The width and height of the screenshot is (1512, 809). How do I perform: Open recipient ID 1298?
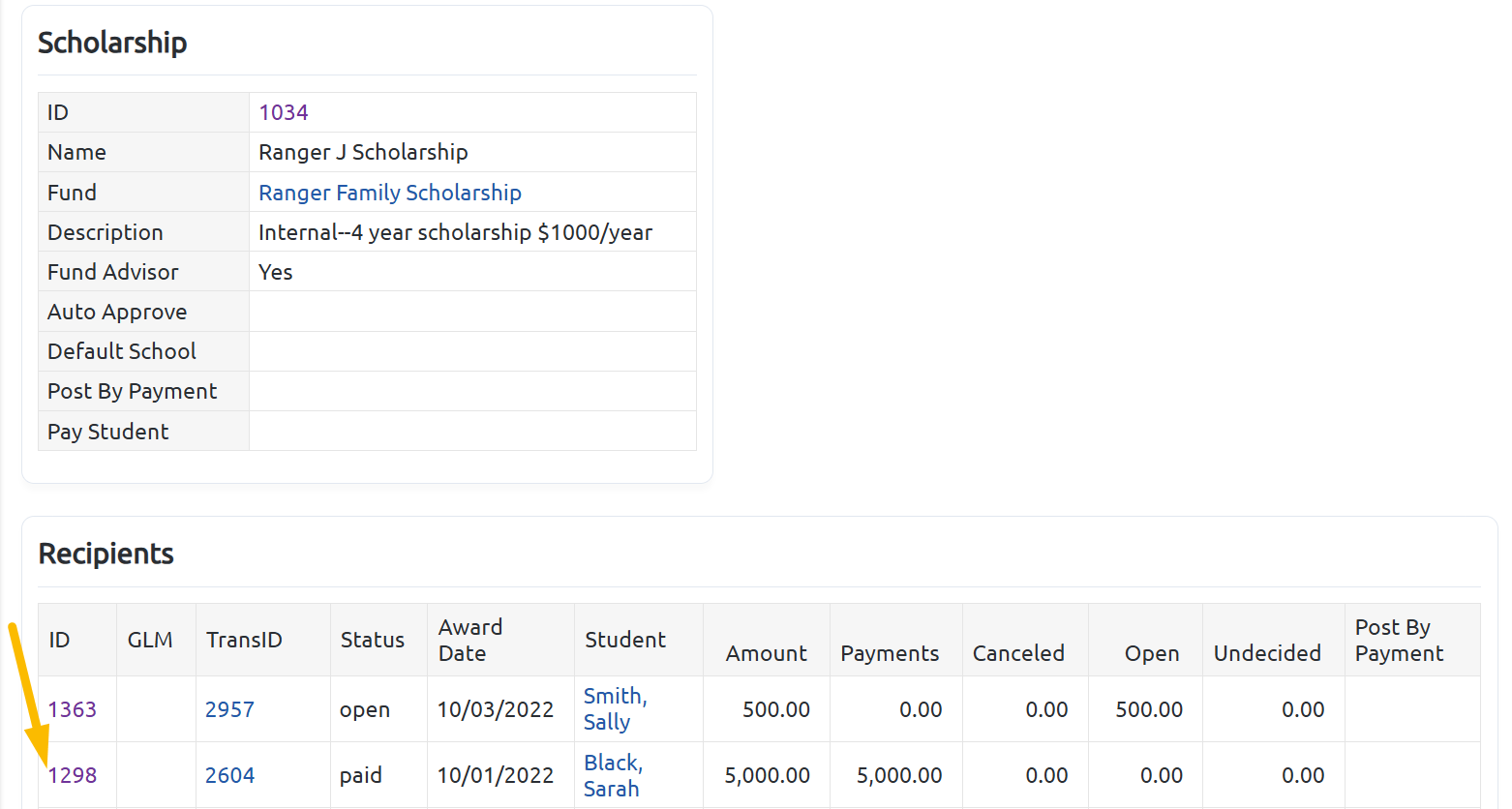click(x=73, y=775)
